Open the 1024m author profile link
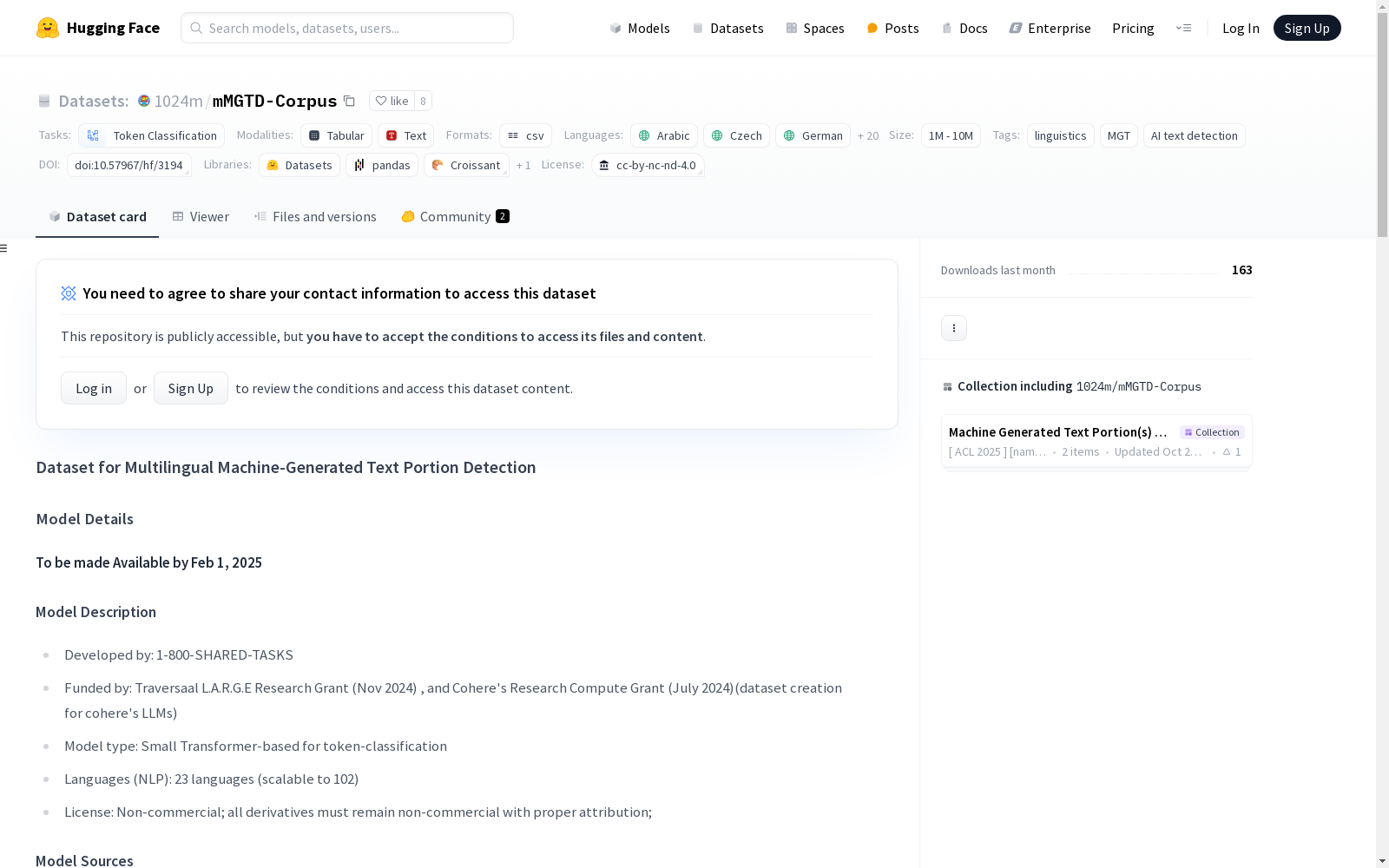 pyautogui.click(x=178, y=101)
